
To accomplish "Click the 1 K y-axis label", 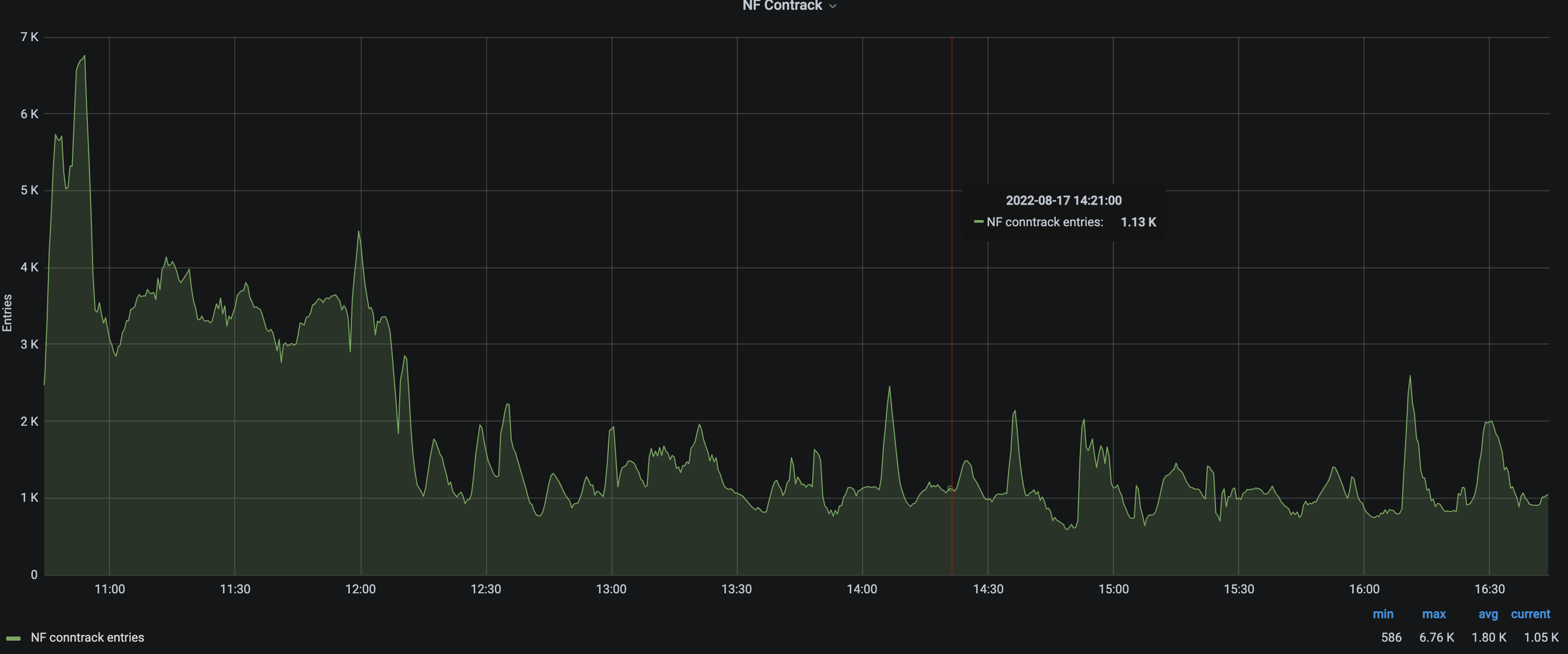I will click(x=29, y=498).
